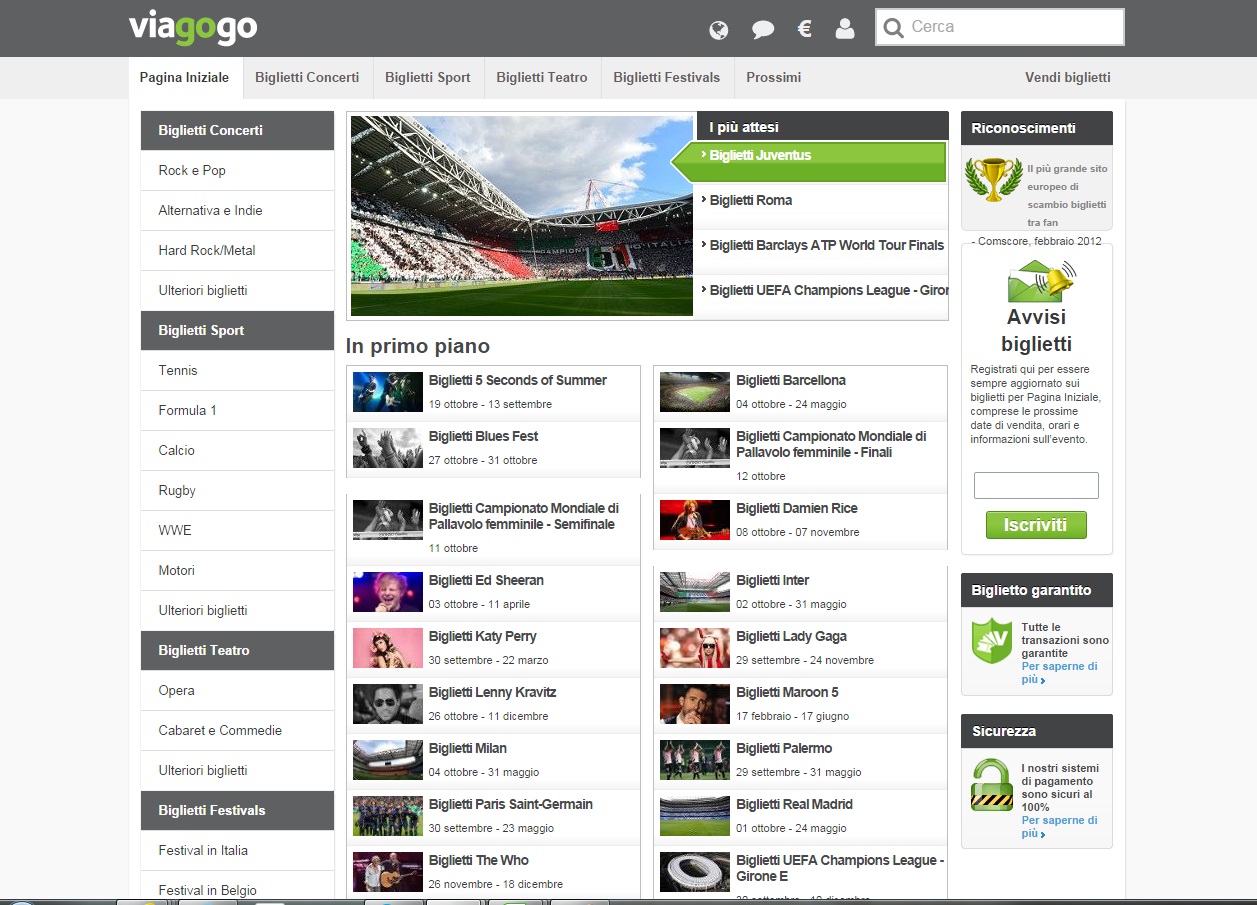Open Rock e Pop category
This screenshot has height=905, width=1257.
click(x=238, y=170)
